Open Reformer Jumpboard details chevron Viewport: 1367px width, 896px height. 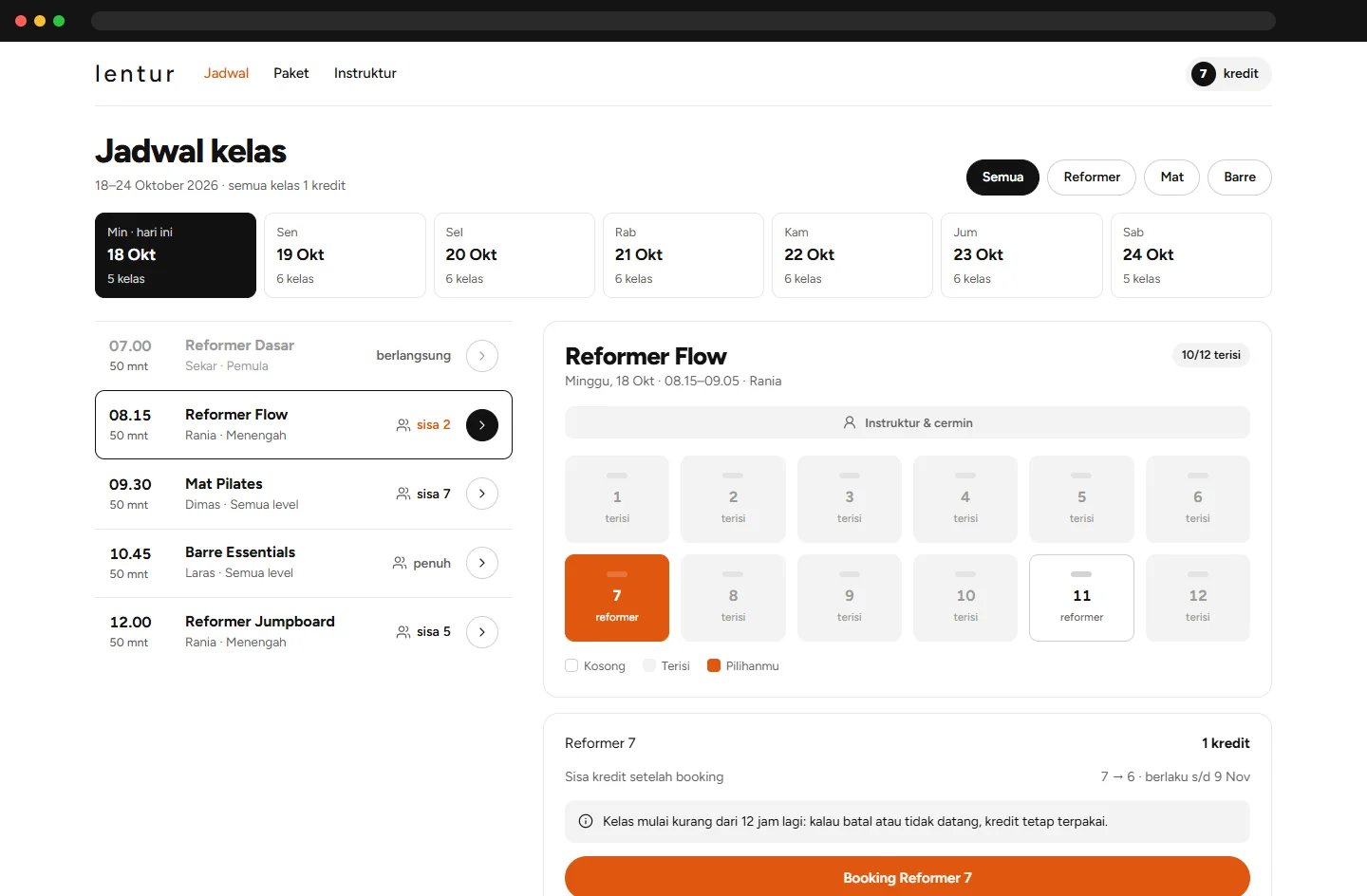(x=482, y=632)
